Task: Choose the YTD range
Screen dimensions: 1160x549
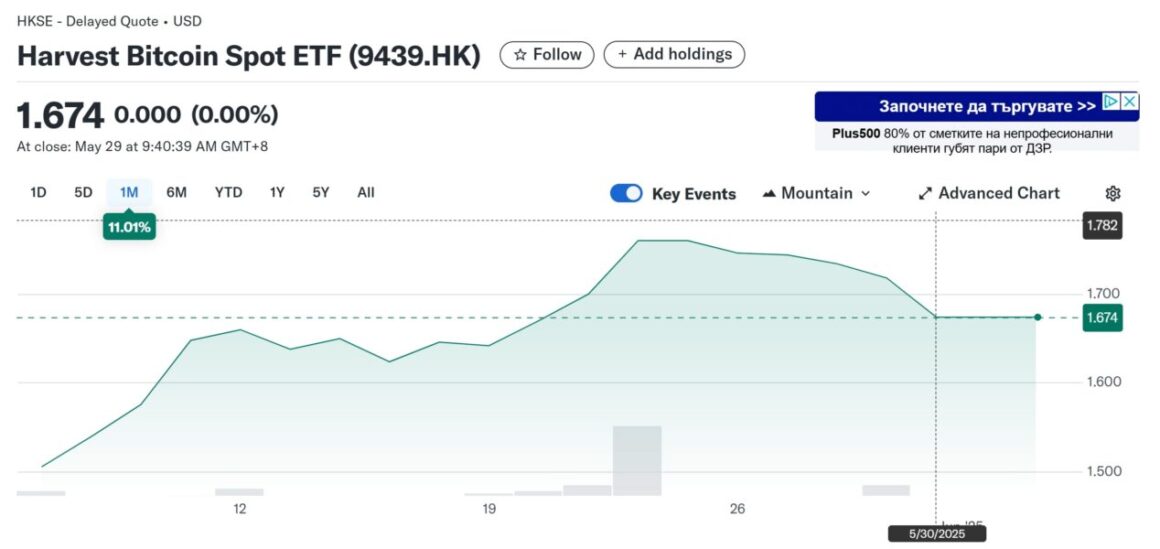Action: pyautogui.click(x=228, y=192)
